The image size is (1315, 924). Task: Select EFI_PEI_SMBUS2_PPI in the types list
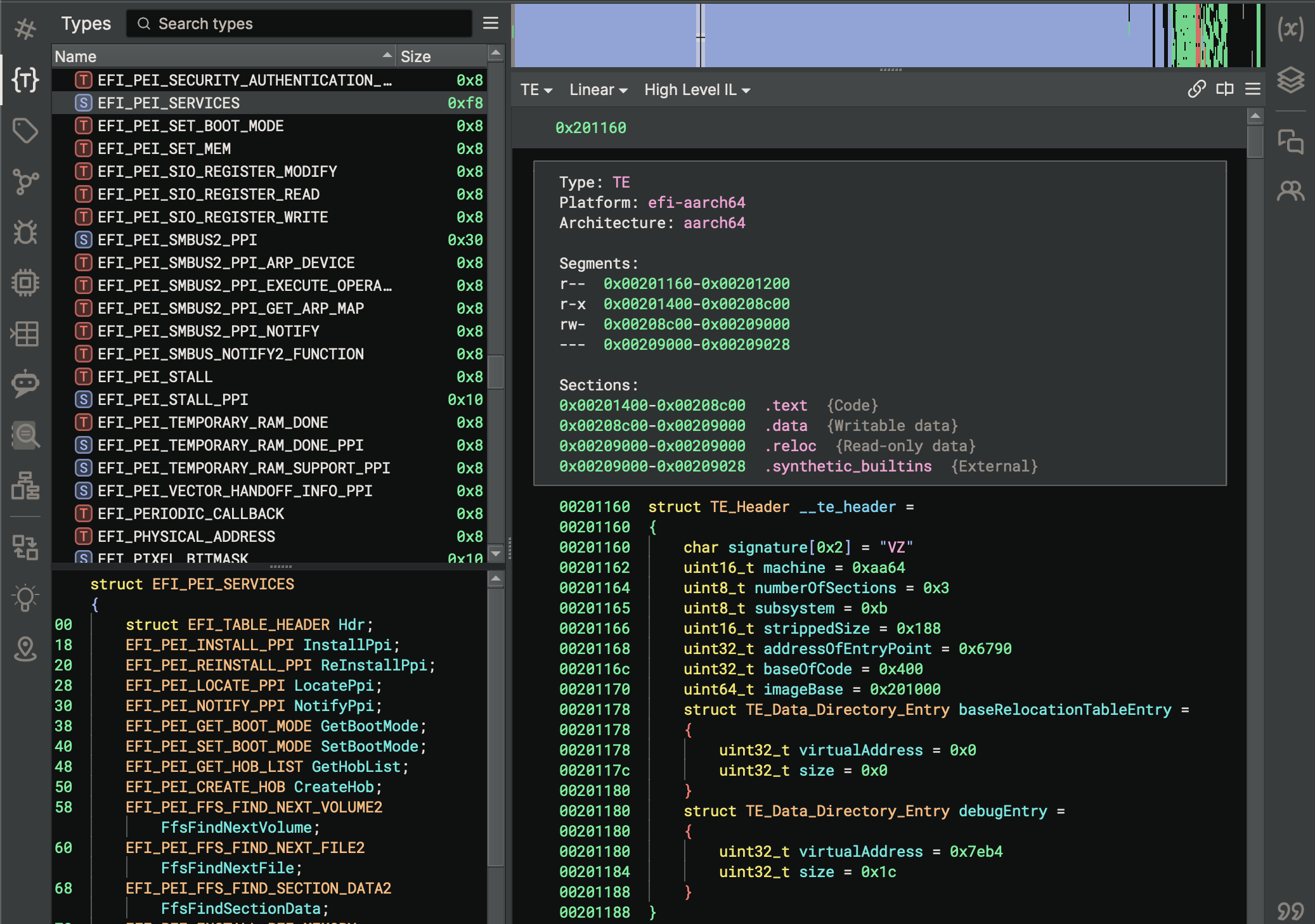(x=178, y=240)
